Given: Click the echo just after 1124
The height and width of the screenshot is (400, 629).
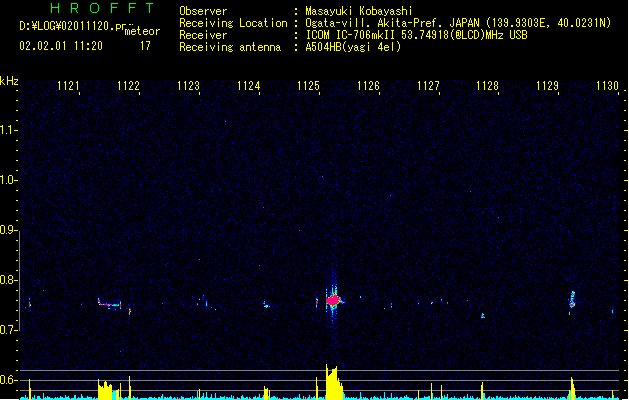Looking at the screenshot, I should pyautogui.click(x=266, y=305).
